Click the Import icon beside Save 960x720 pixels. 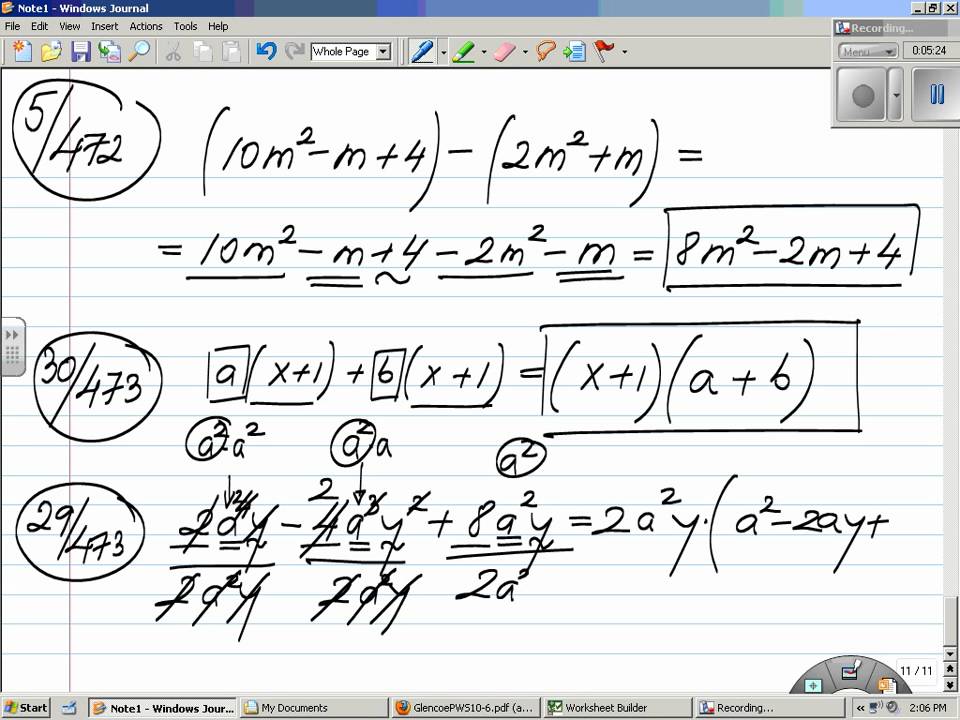point(110,51)
